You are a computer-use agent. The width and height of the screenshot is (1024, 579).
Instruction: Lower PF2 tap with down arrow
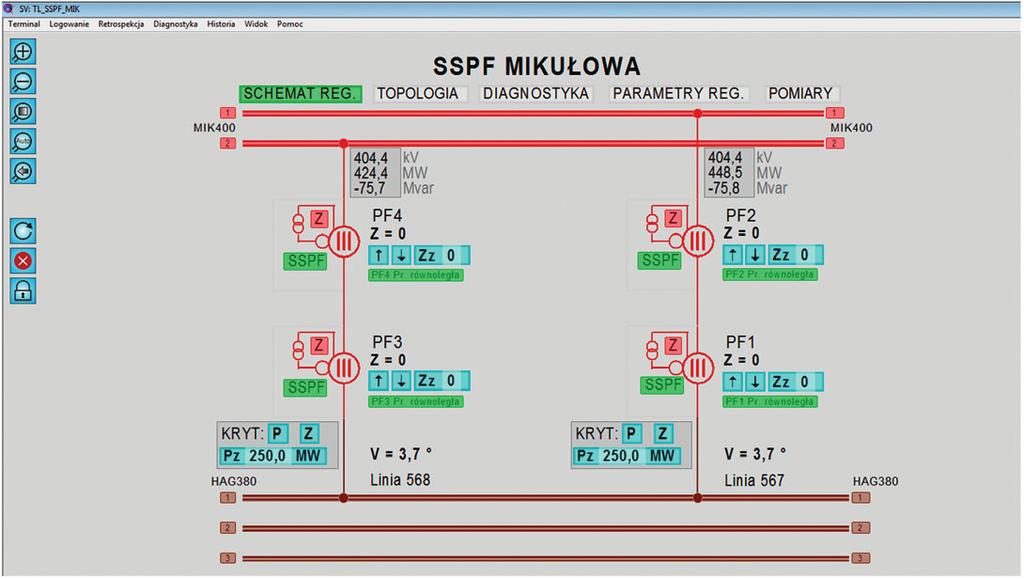coord(756,255)
